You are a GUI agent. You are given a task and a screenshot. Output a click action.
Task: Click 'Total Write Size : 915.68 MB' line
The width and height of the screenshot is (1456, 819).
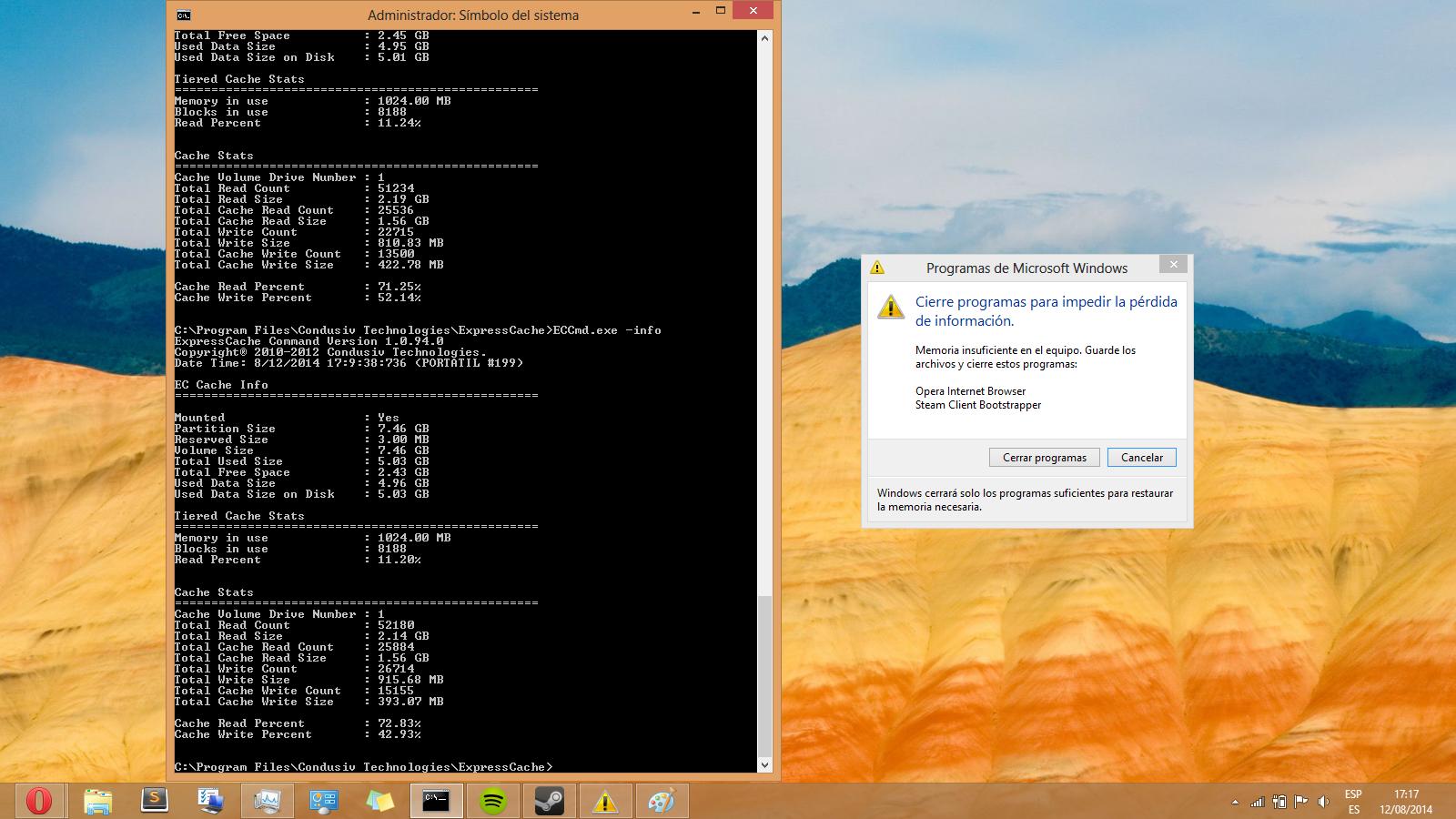(x=308, y=680)
